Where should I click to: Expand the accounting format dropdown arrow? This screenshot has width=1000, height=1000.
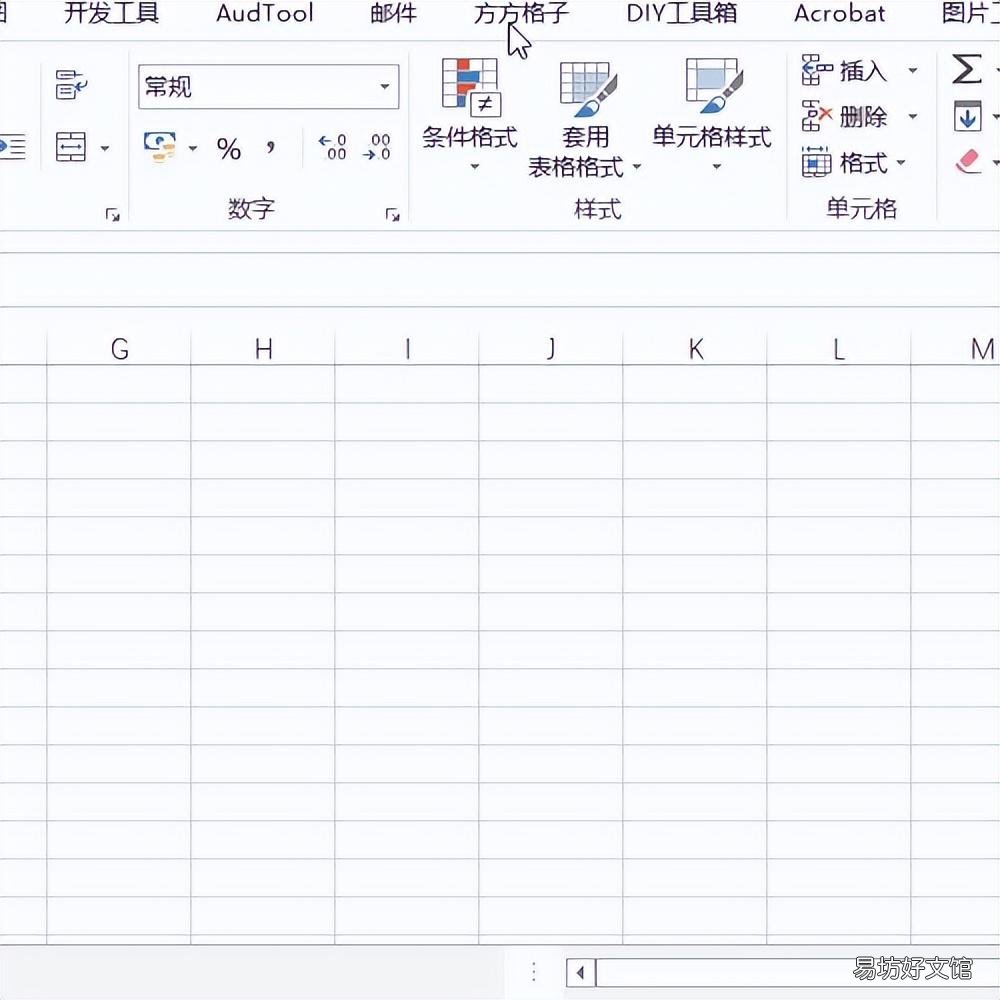(193, 148)
